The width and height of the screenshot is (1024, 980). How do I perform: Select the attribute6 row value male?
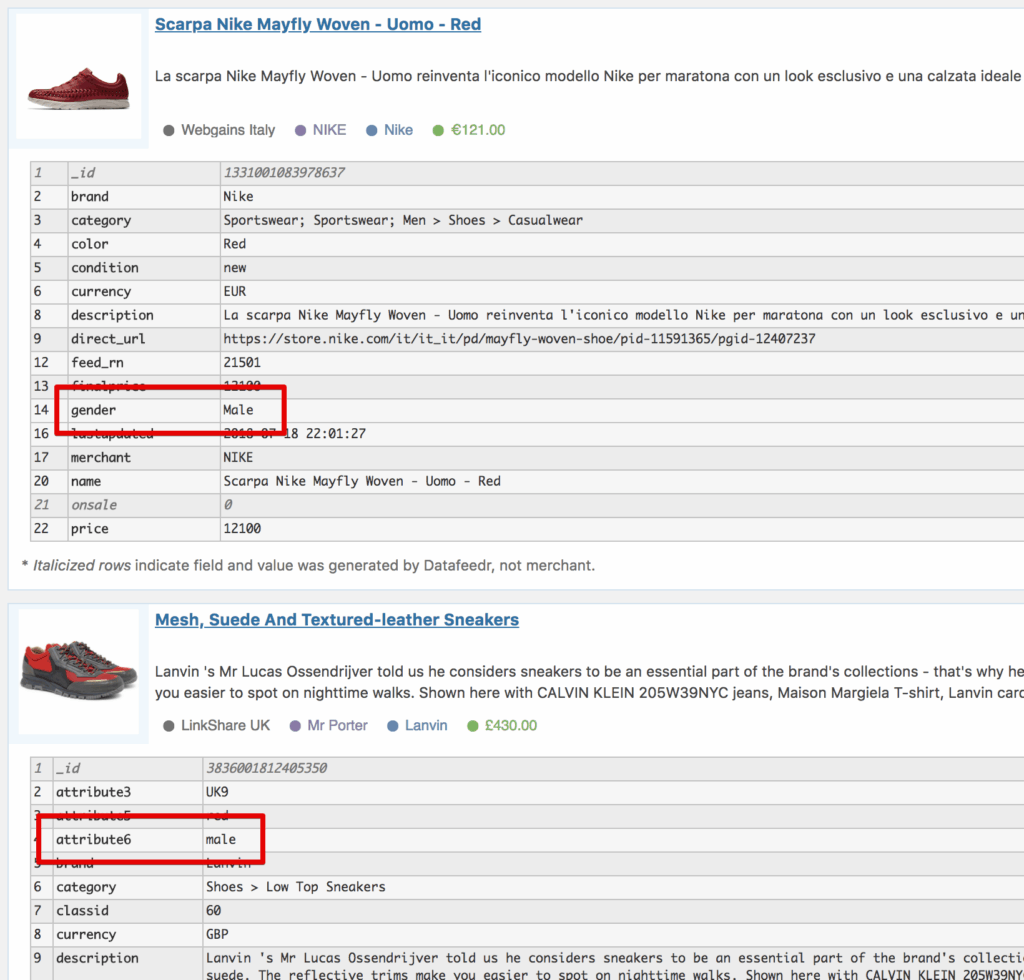(220, 840)
